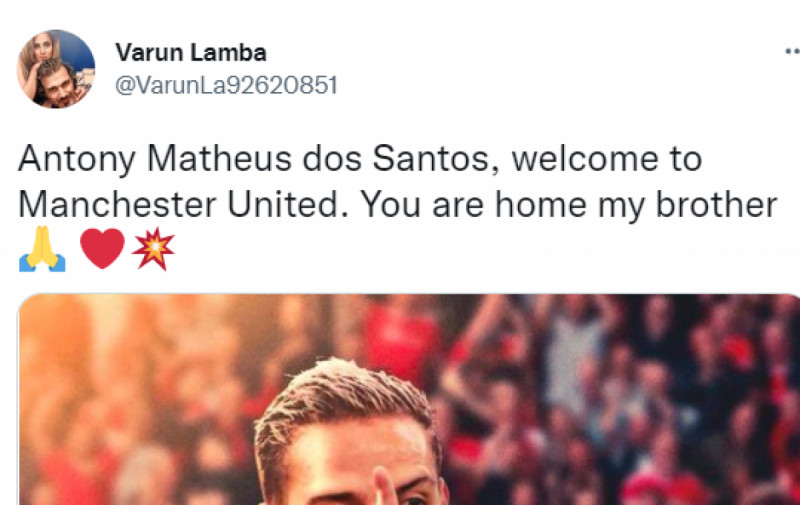800x505 pixels.
Task: Click the red heart emoji
Action: pos(102,248)
